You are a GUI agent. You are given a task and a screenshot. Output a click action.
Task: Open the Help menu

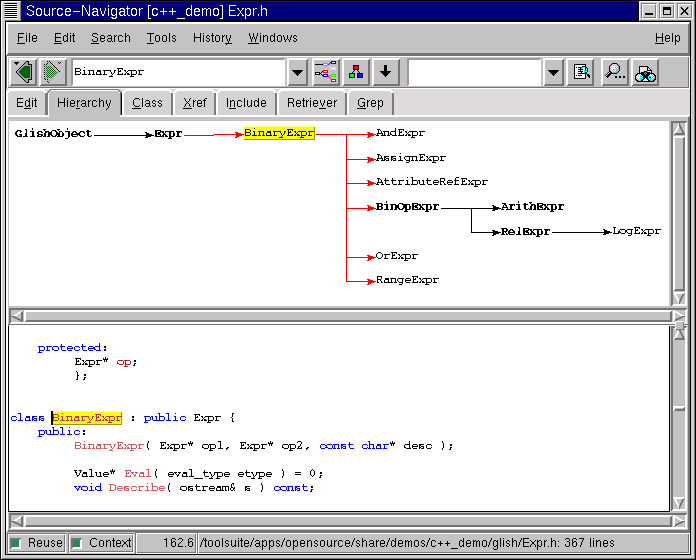tap(668, 38)
